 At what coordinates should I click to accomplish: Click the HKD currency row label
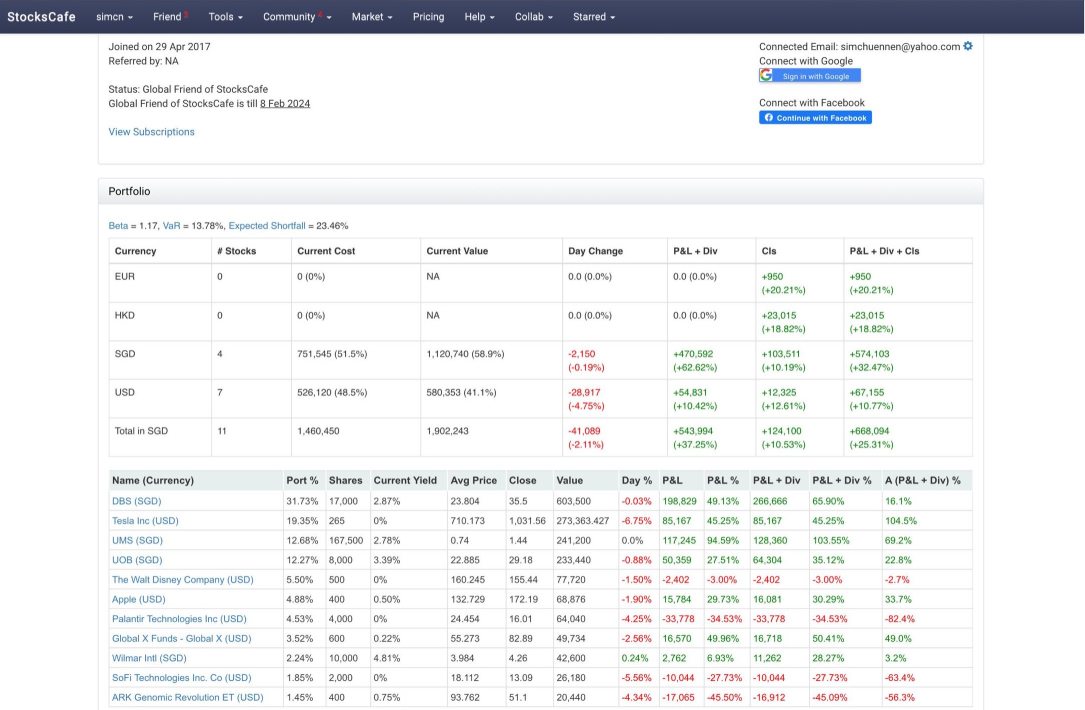click(x=125, y=315)
